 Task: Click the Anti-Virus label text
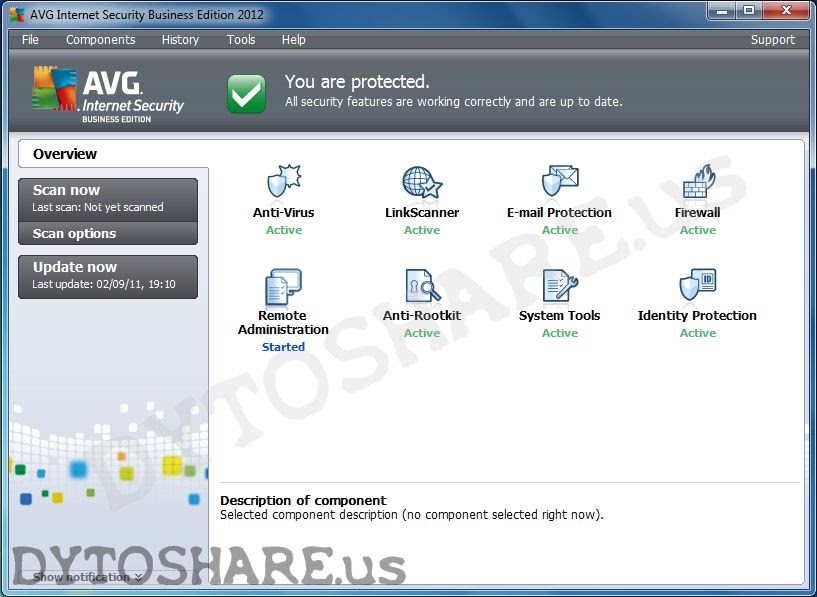pyautogui.click(x=283, y=213)
